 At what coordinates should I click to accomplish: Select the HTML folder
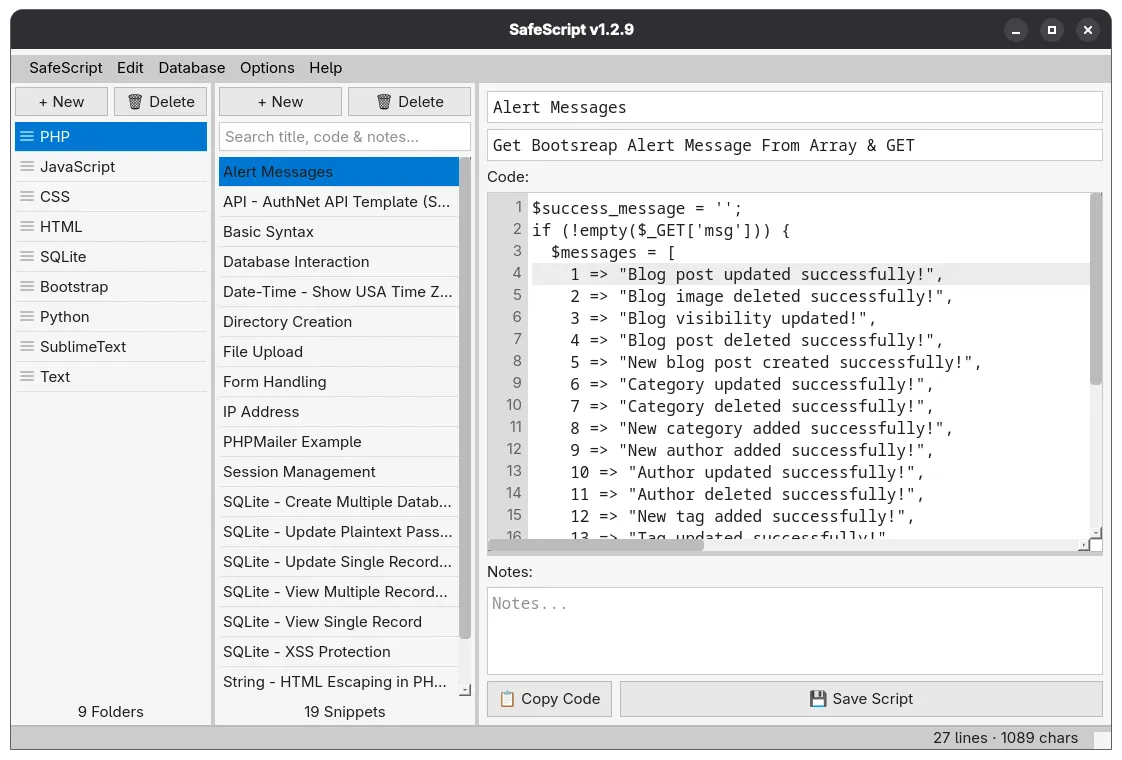[111, 226]
